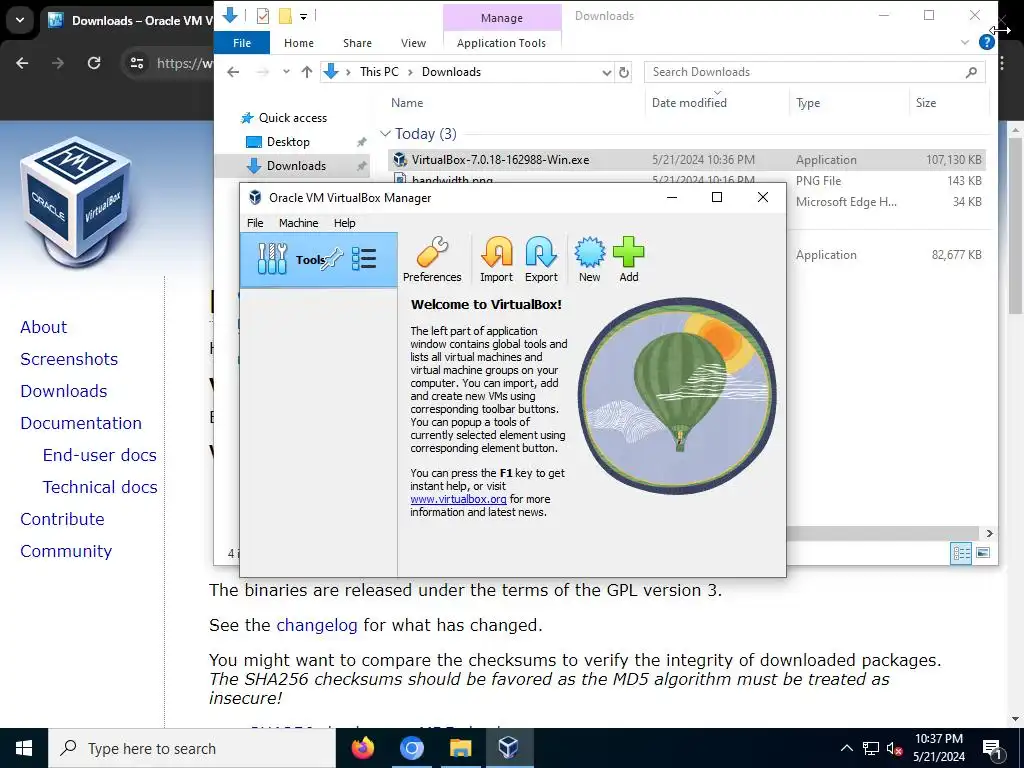Click This PC in the address breadcrumb
This screenshot has height=768, width=1024.
tap(379, 72)
